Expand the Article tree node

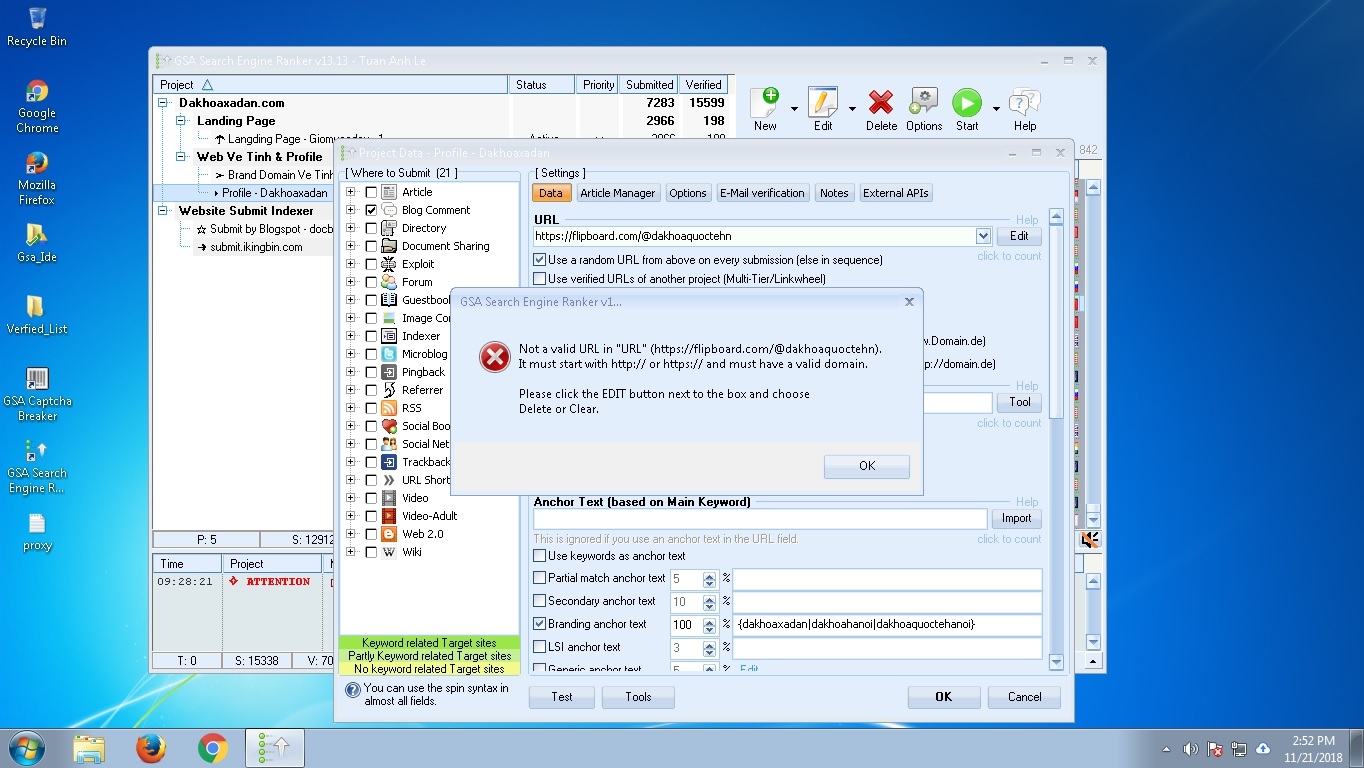(x=351, y=192)
